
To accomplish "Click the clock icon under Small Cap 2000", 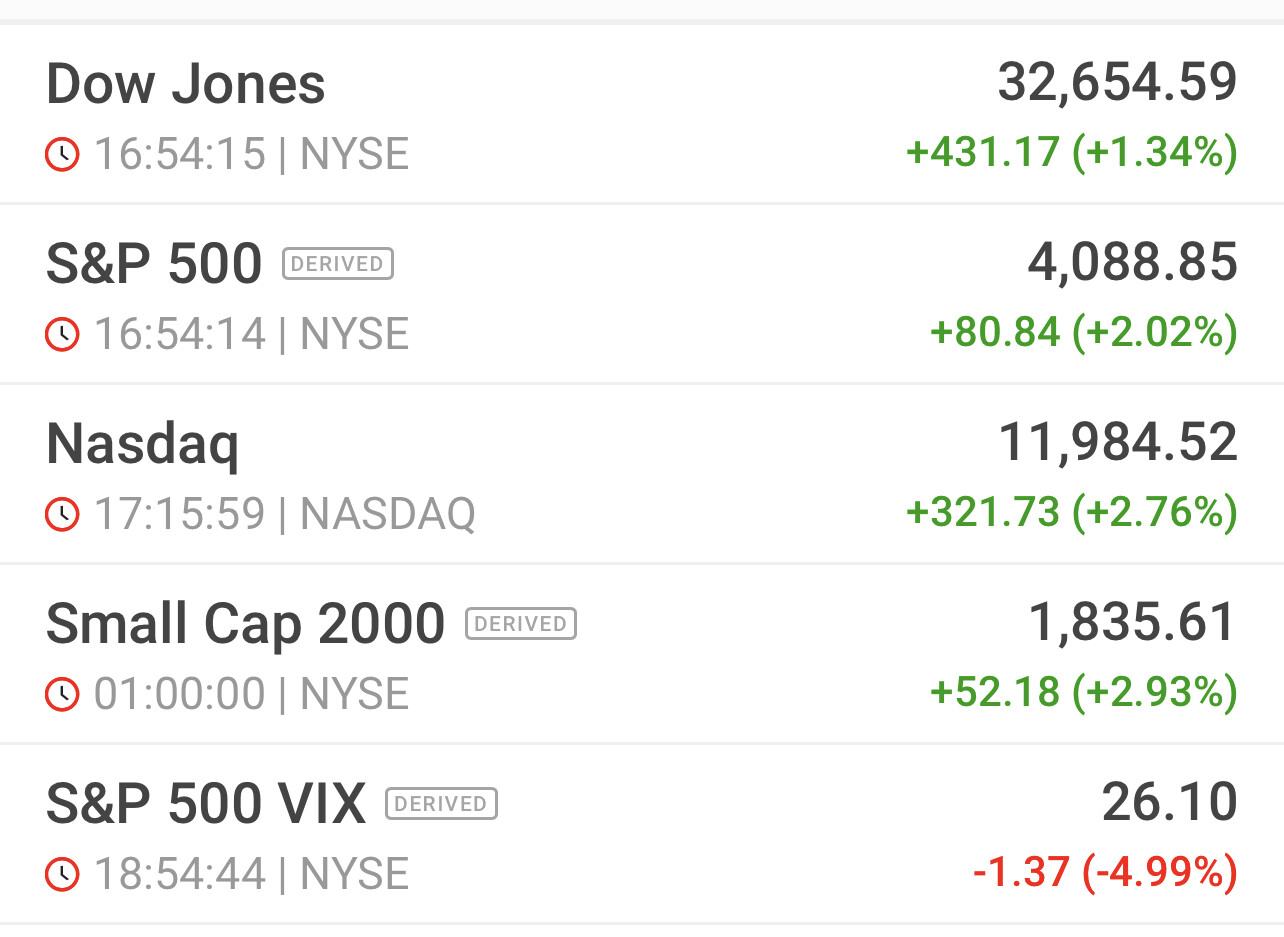I will click(x=62, y=694).
